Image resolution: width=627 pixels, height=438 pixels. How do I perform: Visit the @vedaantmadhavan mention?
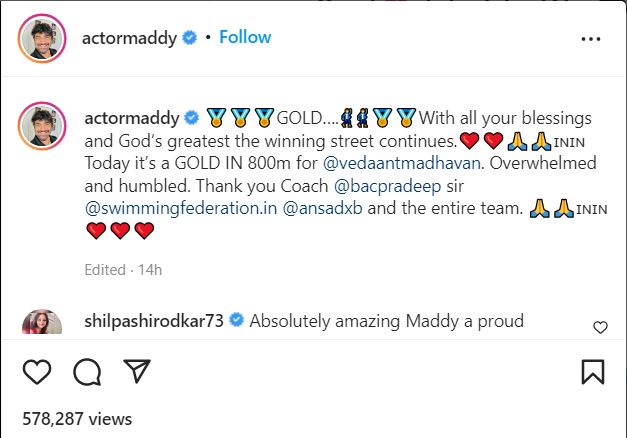point(401,163)
